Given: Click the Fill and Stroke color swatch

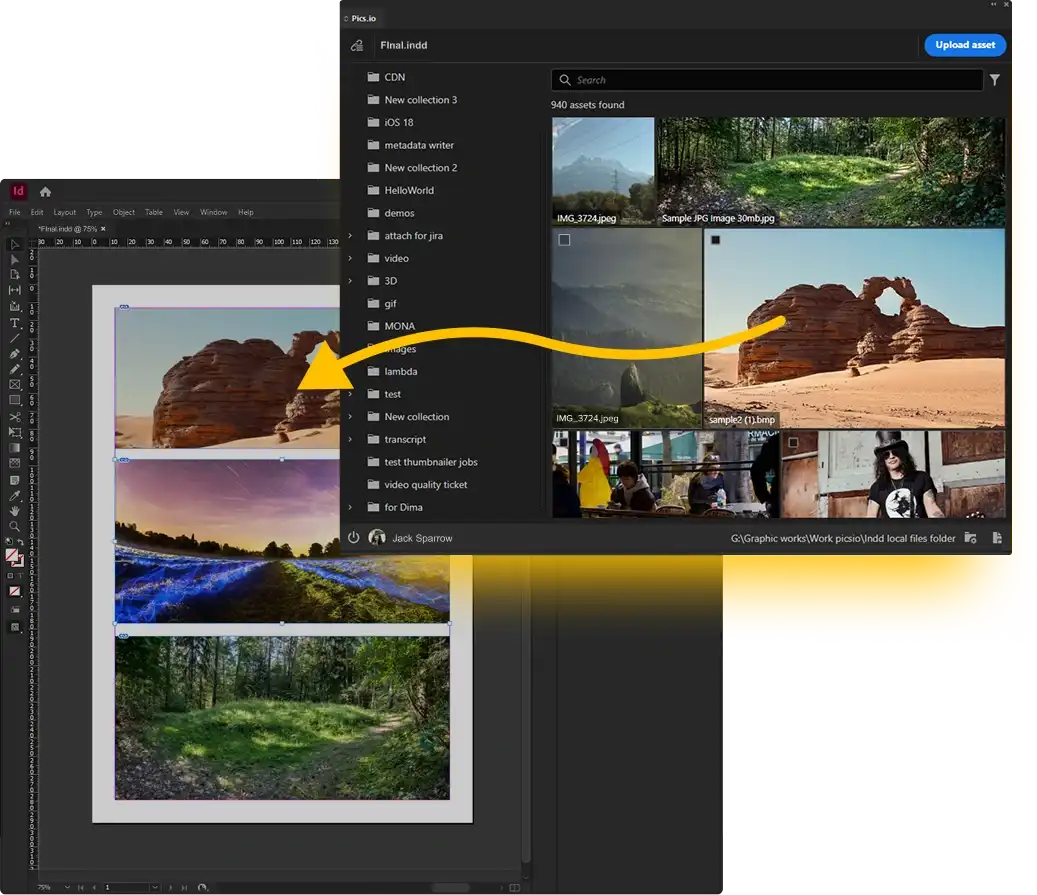Looking at the screenshot, I should tap(14, 557).
